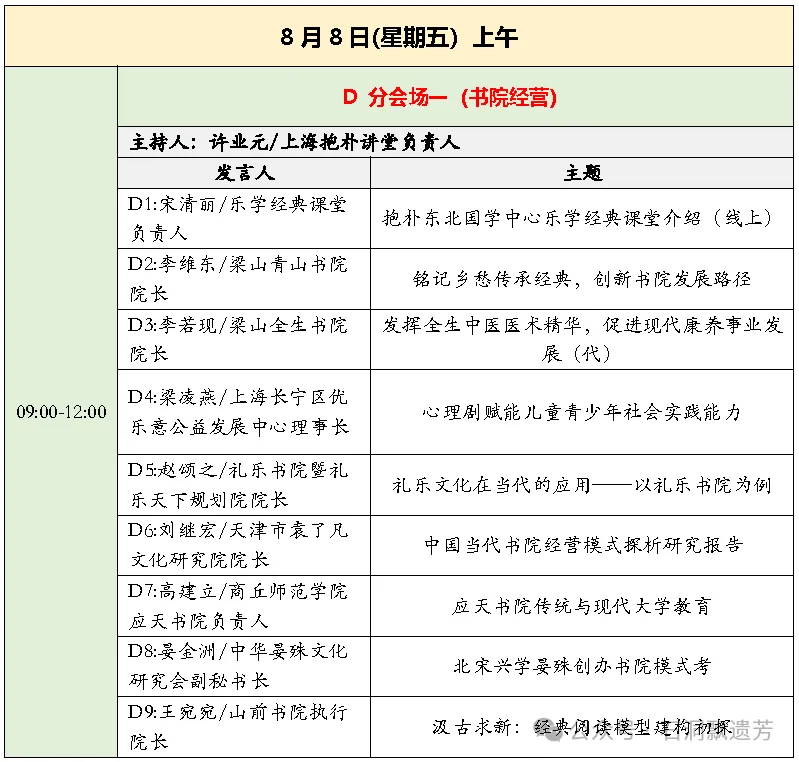Click topic '铭记乡愁传承经典,创新书院发展路径'

[581, 279]
